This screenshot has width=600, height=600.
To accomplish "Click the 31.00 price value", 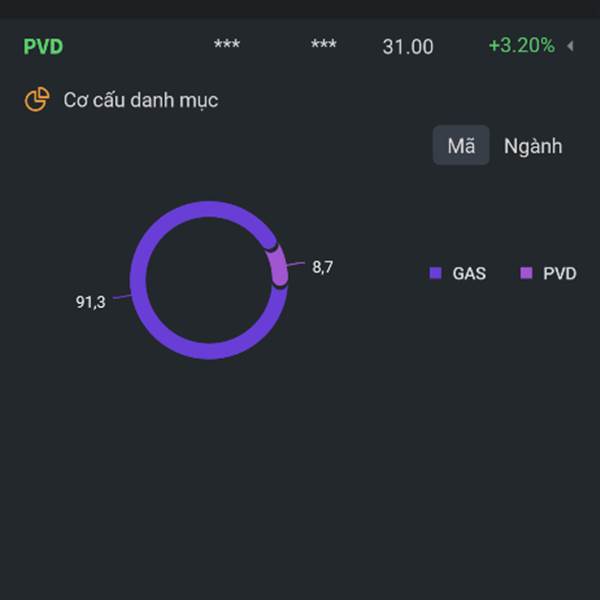I will coord(408,47).
